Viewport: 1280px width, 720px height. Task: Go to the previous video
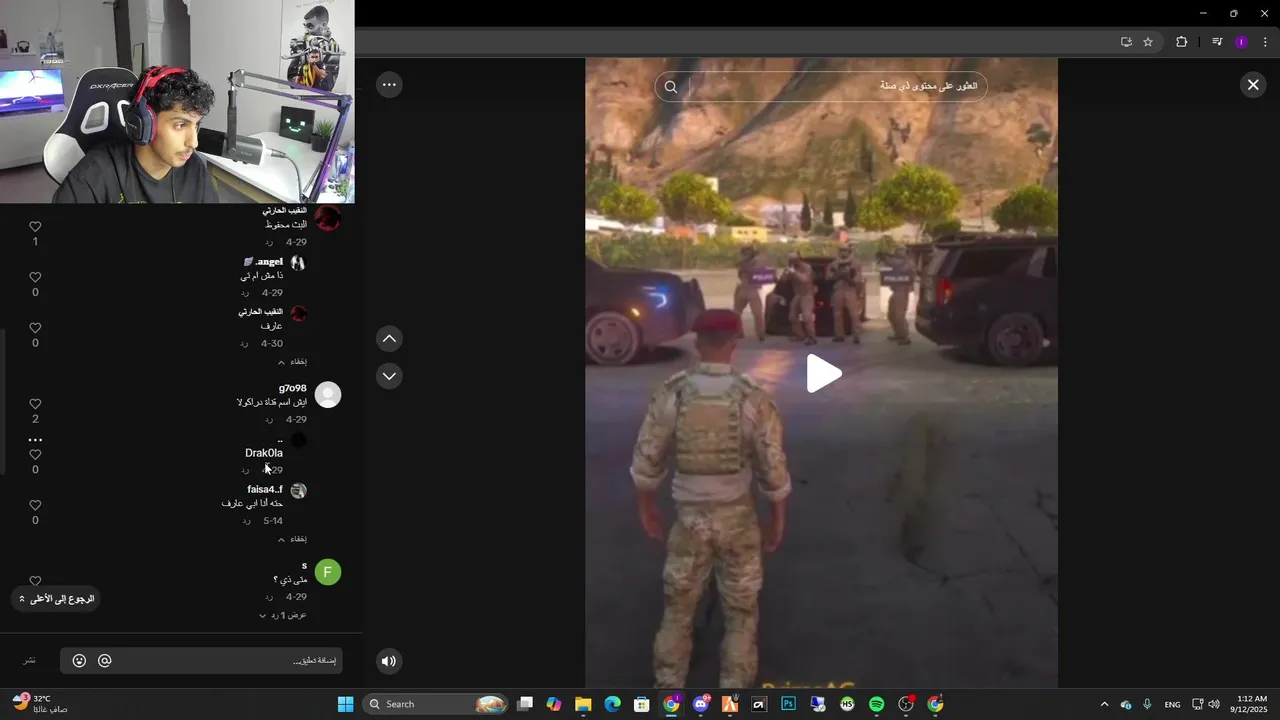tap(389, 338)
